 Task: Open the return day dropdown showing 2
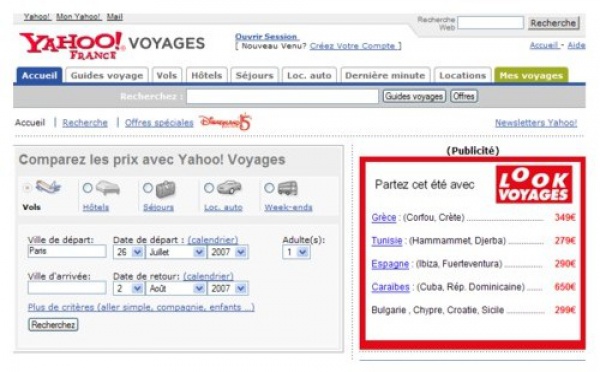pyautogui.click(x=129, y=288)
